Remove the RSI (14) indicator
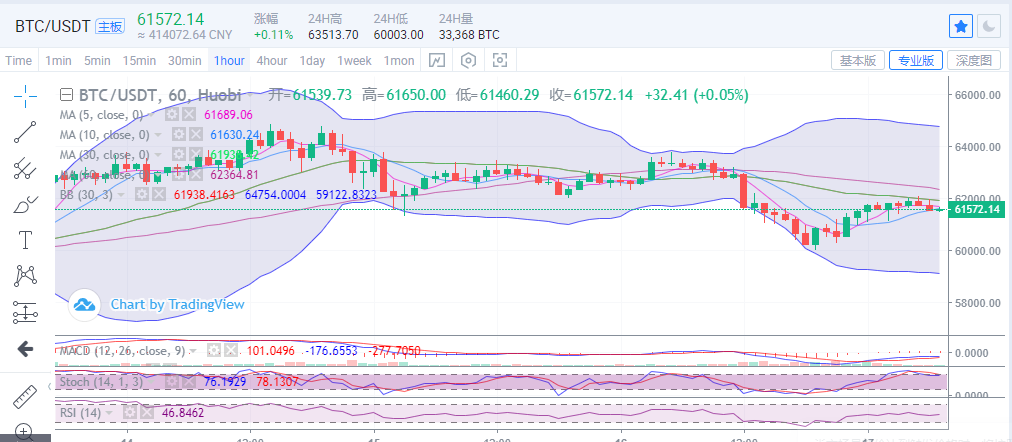The image size is (1012, 442). point(146,412)
